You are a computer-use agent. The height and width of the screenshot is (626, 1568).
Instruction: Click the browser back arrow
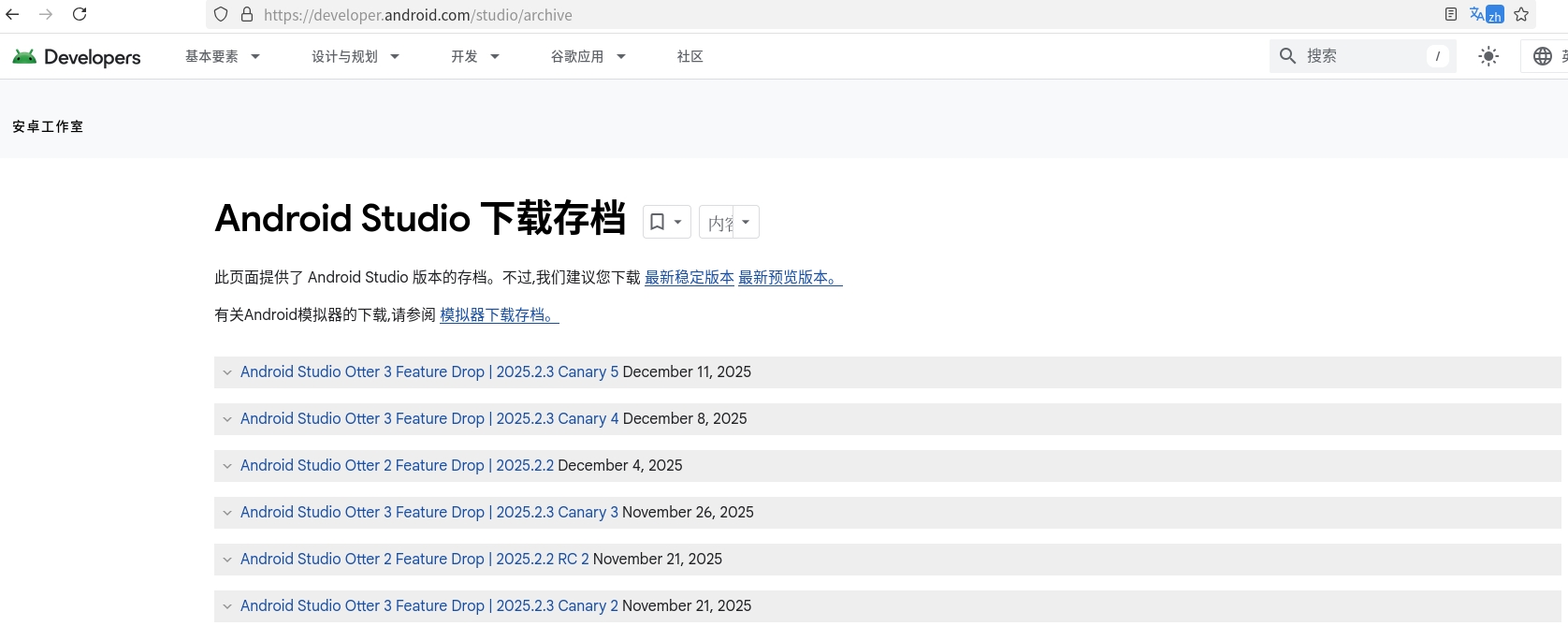12,14
